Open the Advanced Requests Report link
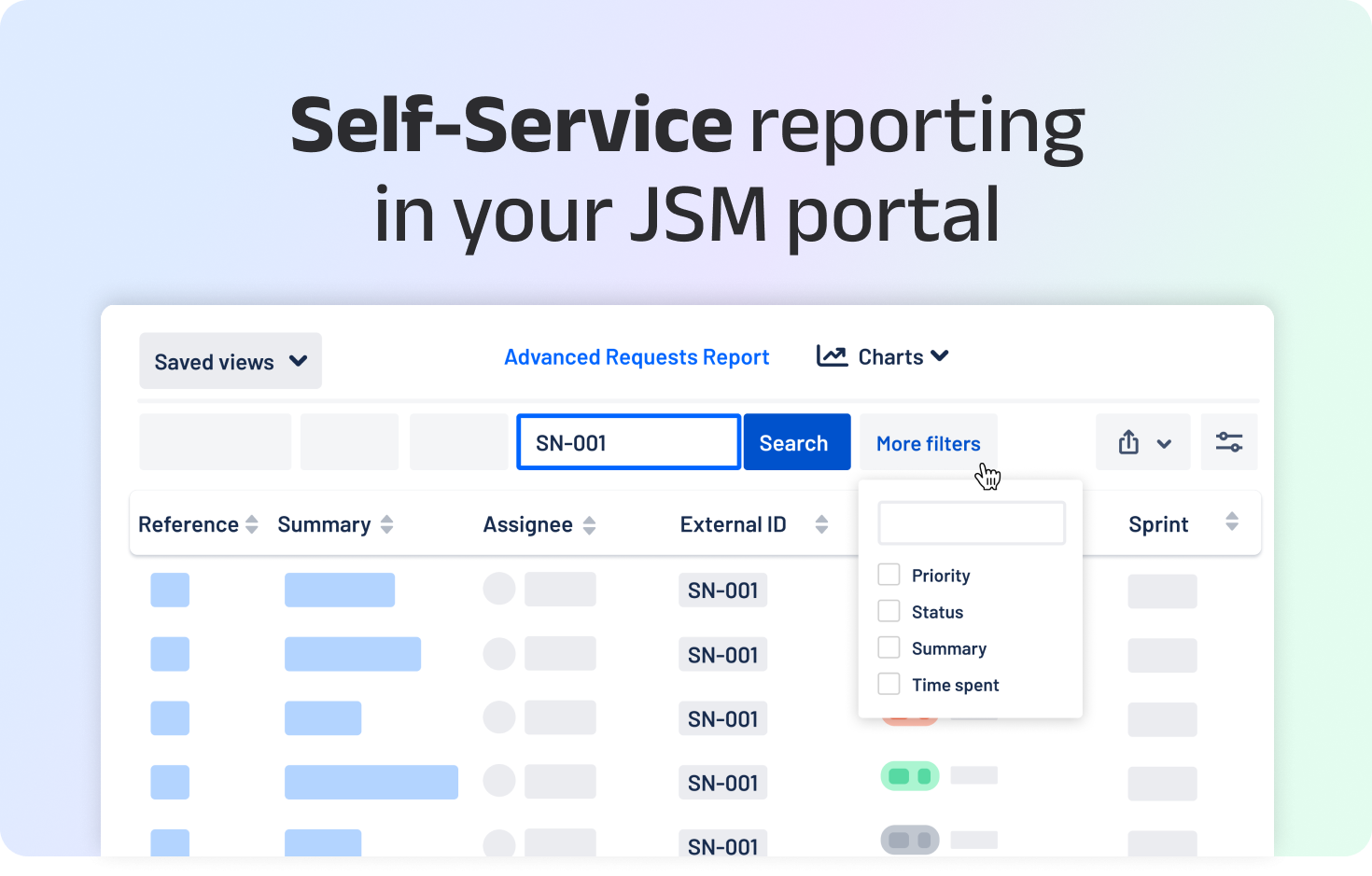Screen dimensions: 1372x876 (x=637, y=357)
